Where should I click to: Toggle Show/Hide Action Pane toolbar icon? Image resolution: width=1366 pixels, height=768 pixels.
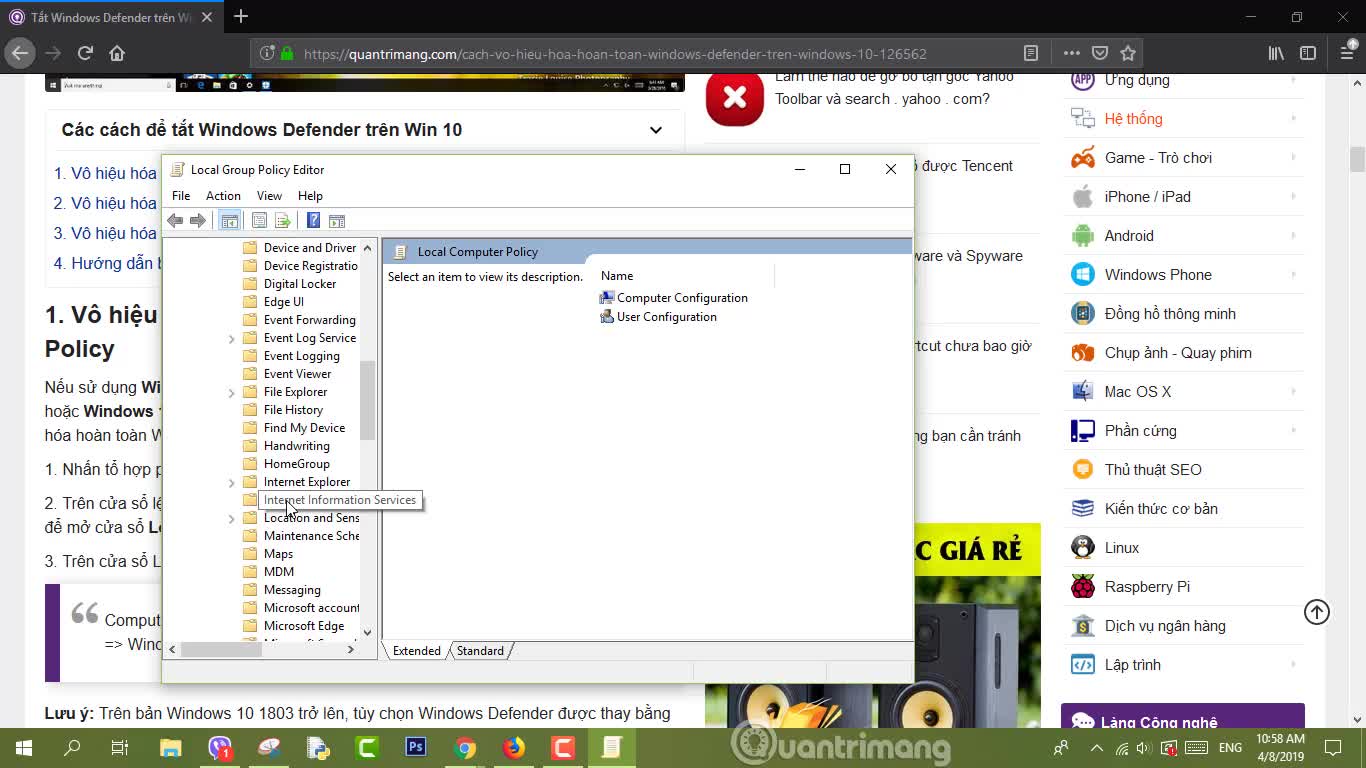(x=337, y=221)
